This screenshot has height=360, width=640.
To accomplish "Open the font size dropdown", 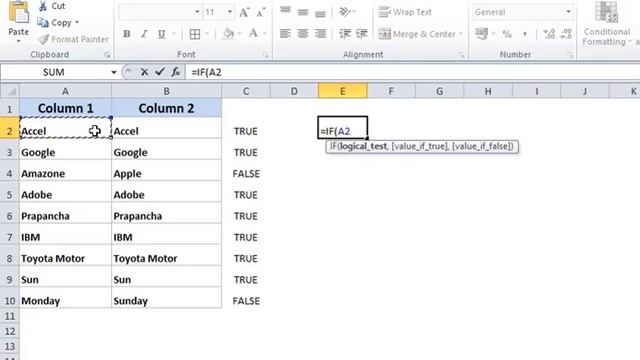I will (230, 12).
